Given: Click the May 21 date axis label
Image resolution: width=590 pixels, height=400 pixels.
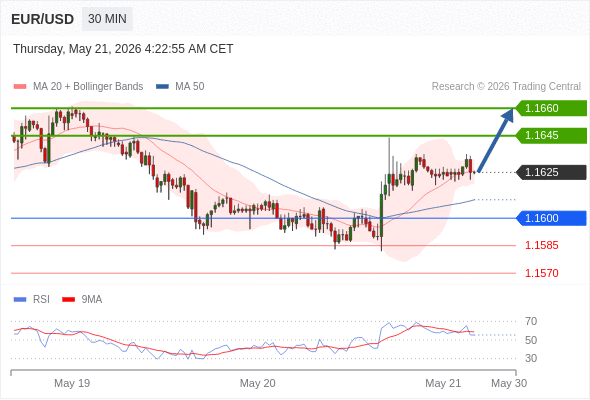Looking at the screenshot, I should coord(443,383).
